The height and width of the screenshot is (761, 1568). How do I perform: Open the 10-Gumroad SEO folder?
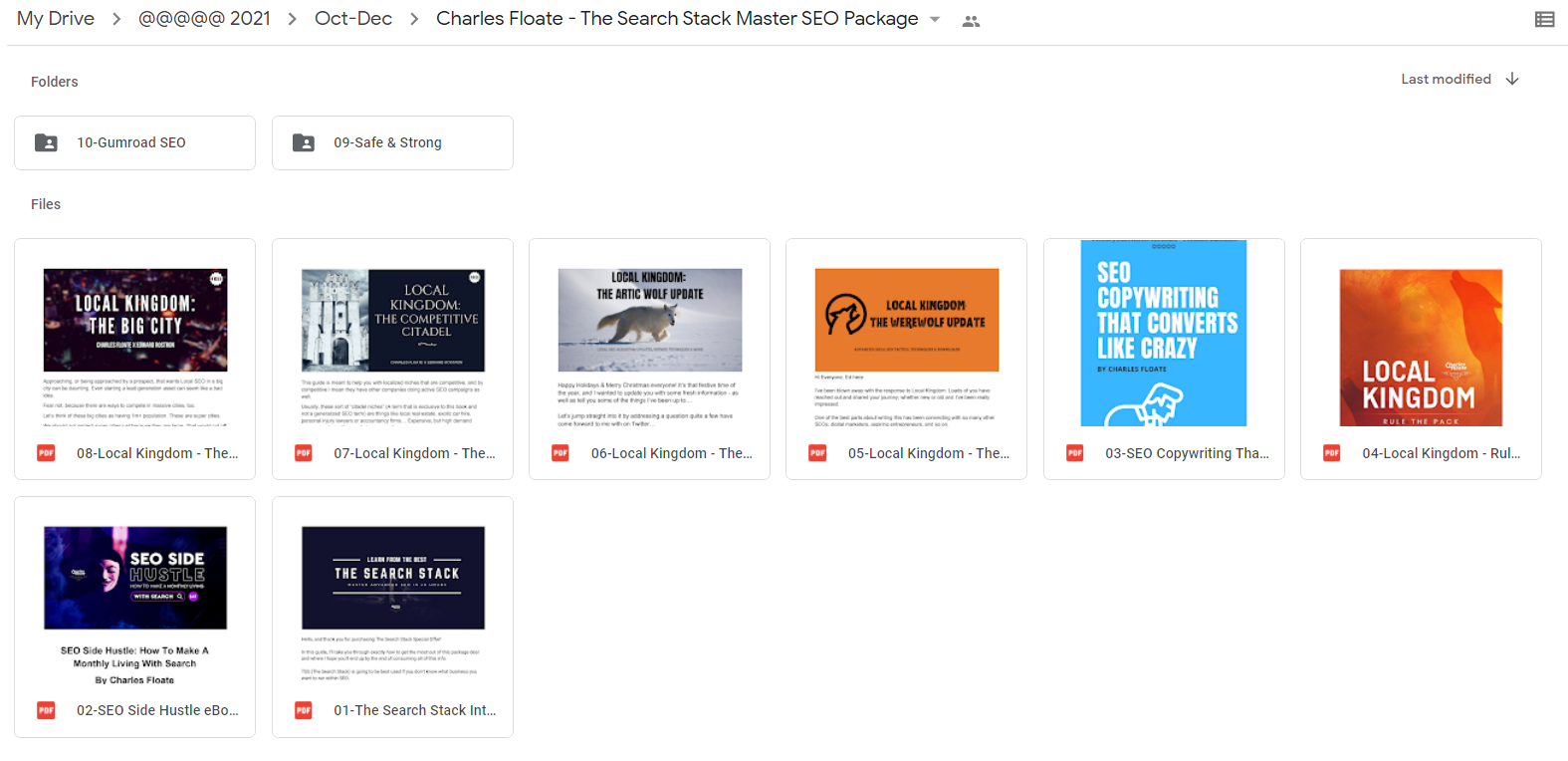point(134,142)
